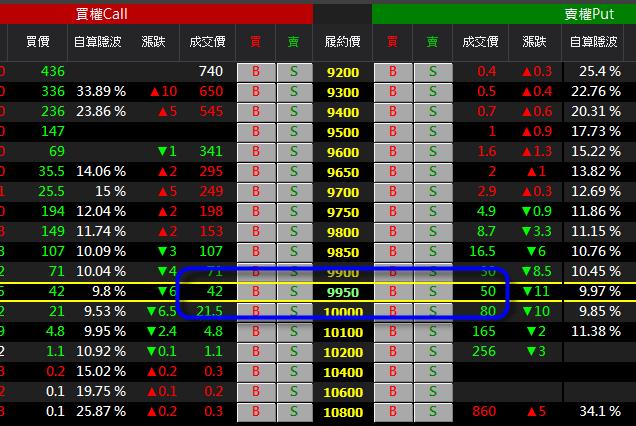Buy the 10400 Call with its B button

click(256, 372)
